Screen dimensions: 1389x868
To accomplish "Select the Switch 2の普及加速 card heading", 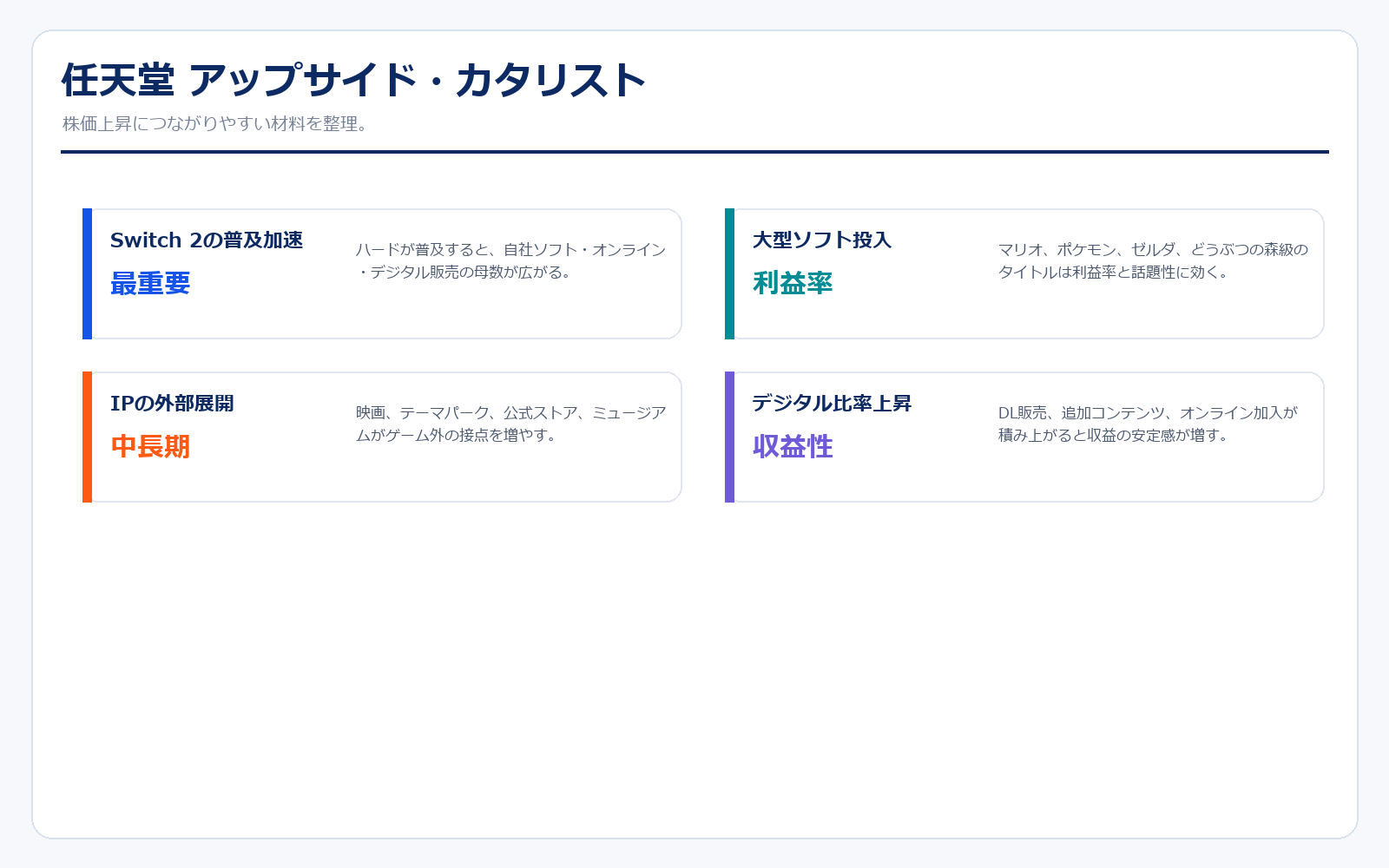I will point(207,240).
